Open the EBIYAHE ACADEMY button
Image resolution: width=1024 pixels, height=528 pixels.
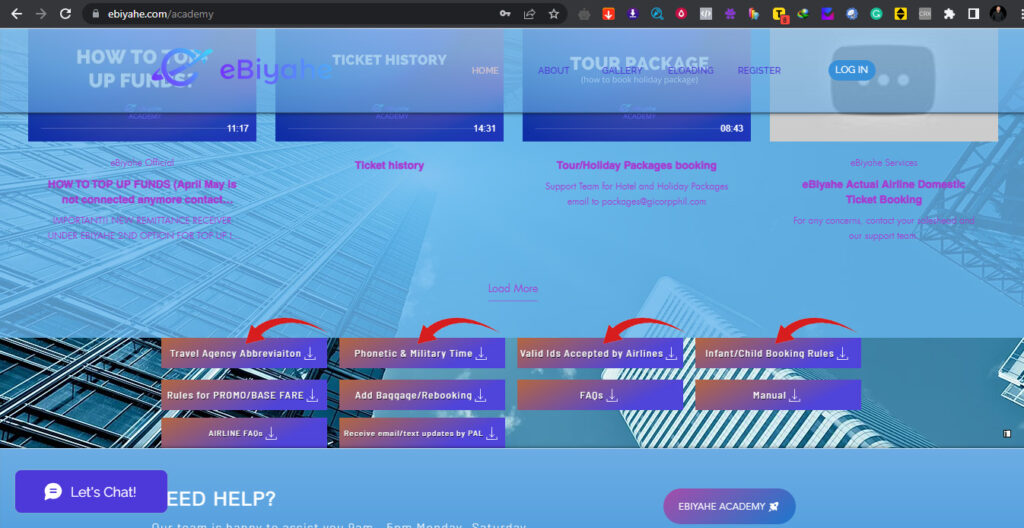(x=729, y=506)
